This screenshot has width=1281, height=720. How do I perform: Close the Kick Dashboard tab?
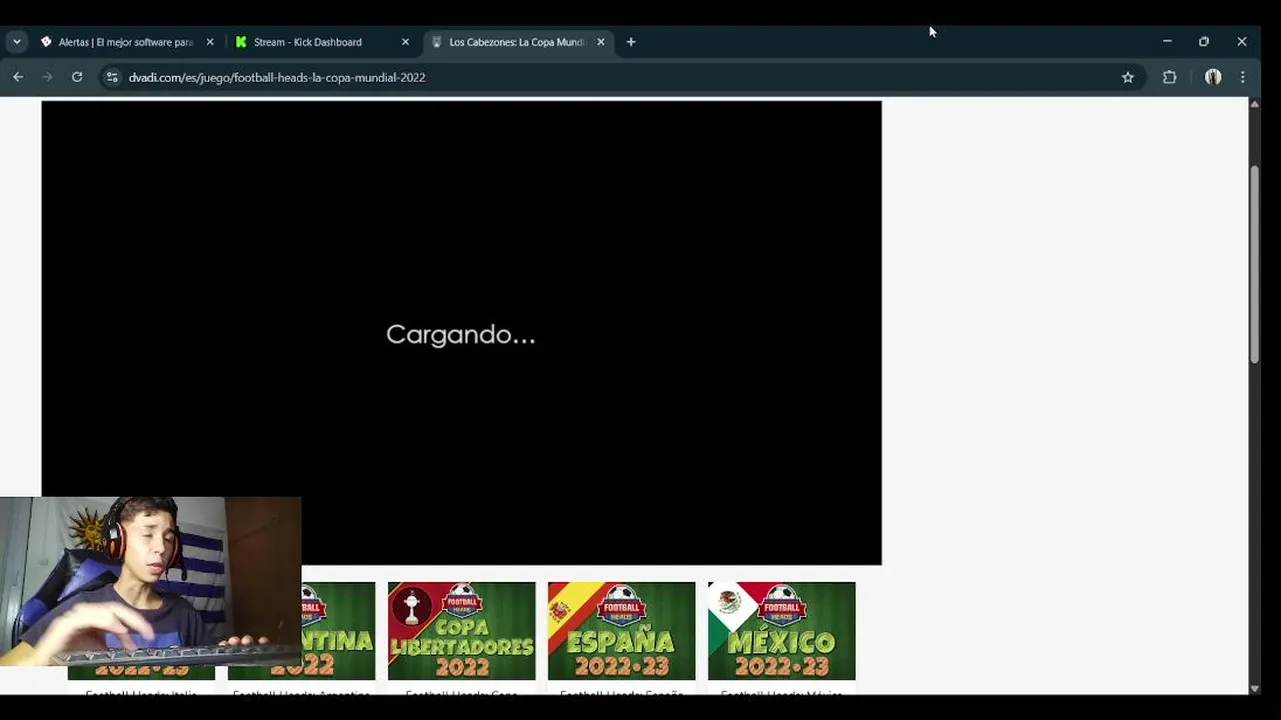pos(405,42)
